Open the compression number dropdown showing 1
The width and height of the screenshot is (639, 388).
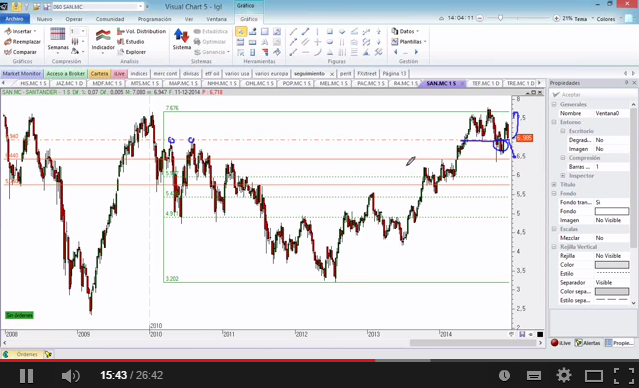(83, 31)
